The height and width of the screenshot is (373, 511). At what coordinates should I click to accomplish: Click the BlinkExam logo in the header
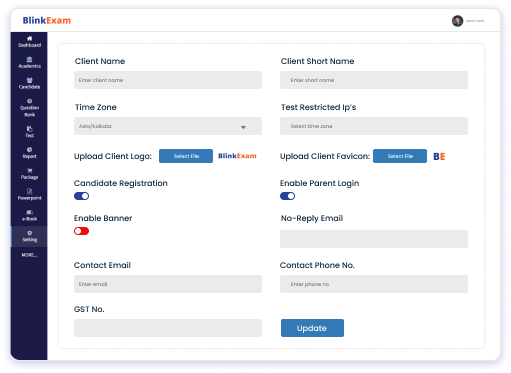point(47,20)
